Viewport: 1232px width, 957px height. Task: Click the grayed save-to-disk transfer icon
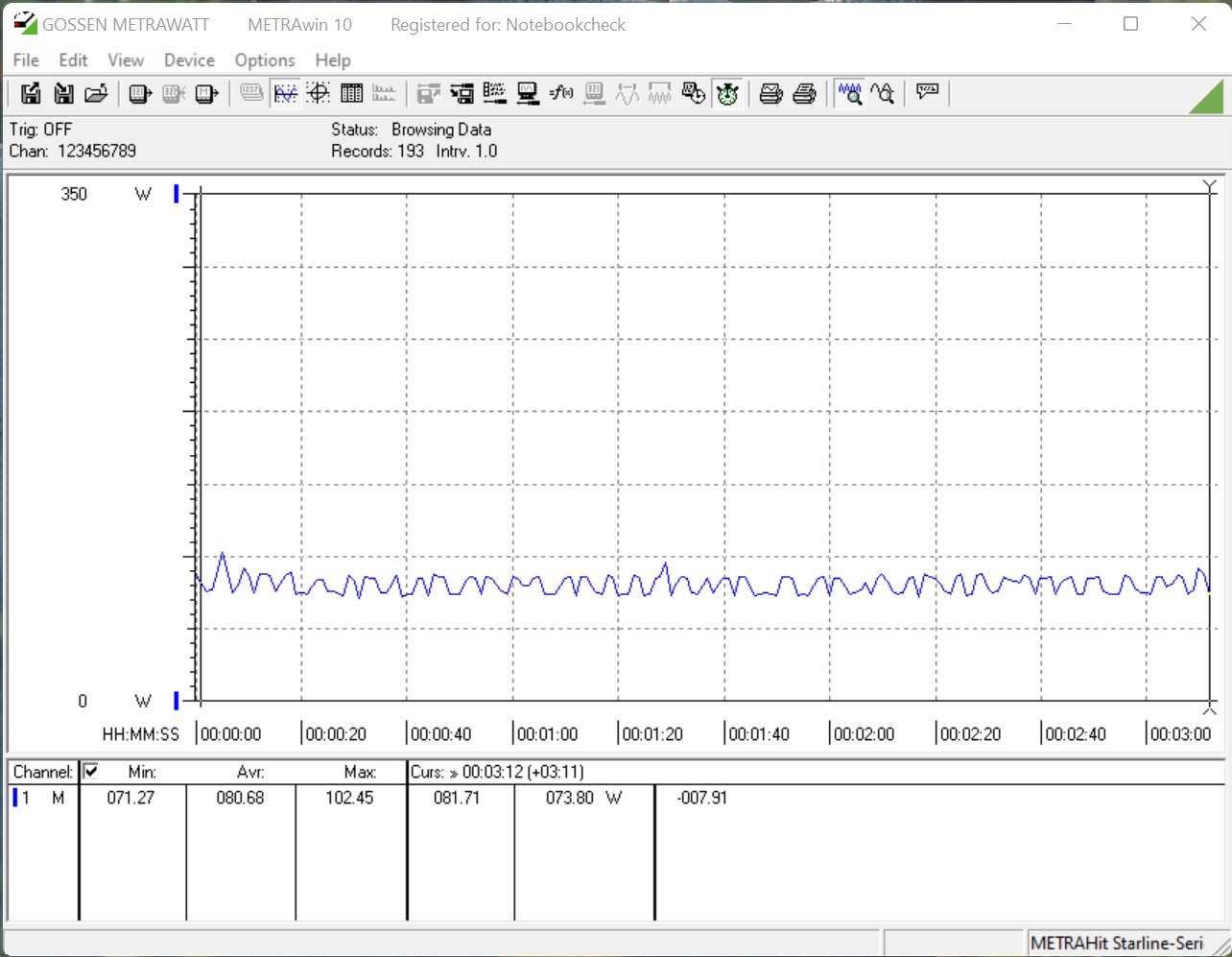pos(428,93)
